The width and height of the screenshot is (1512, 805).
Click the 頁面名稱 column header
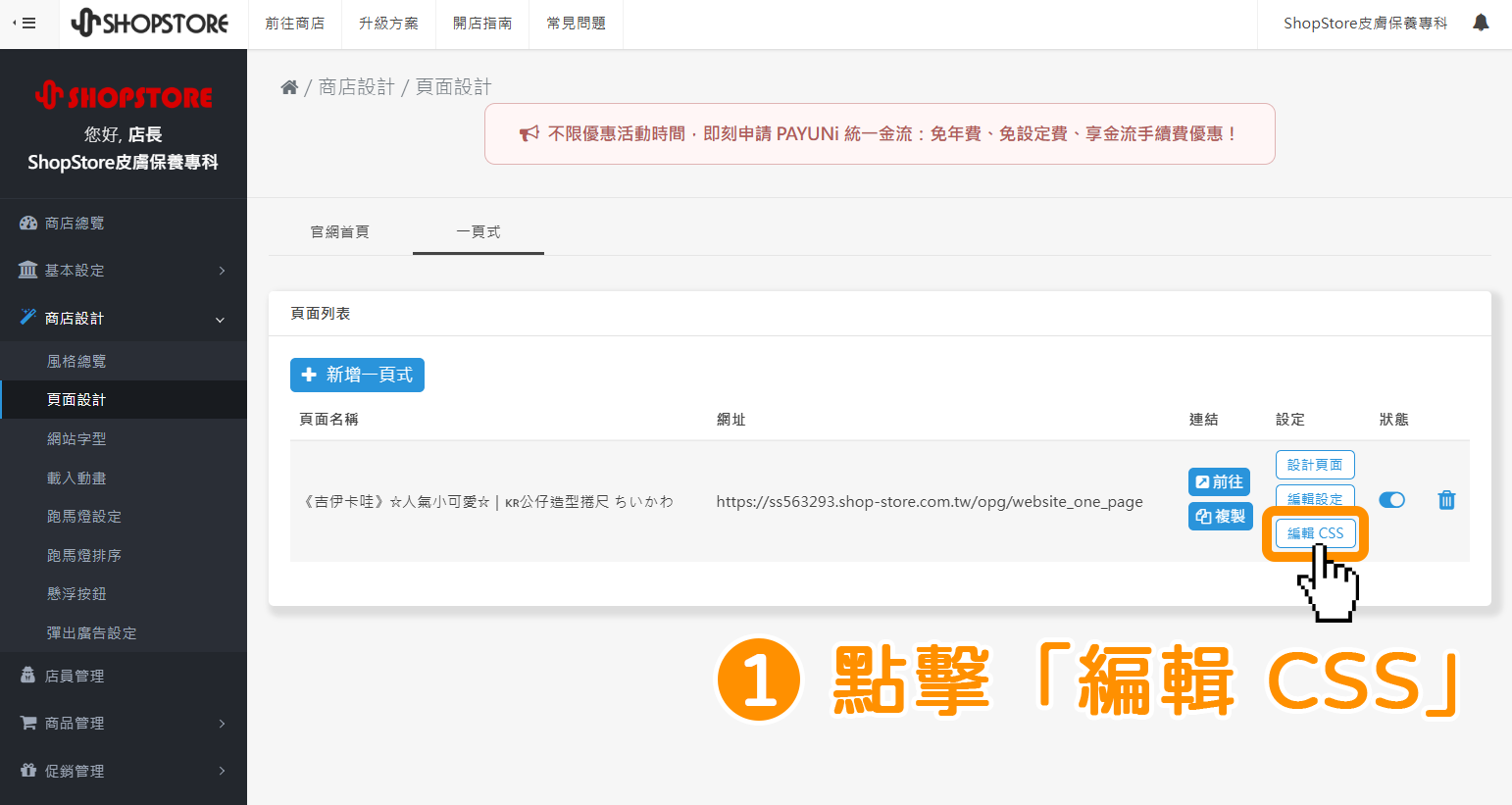[328, 419]
